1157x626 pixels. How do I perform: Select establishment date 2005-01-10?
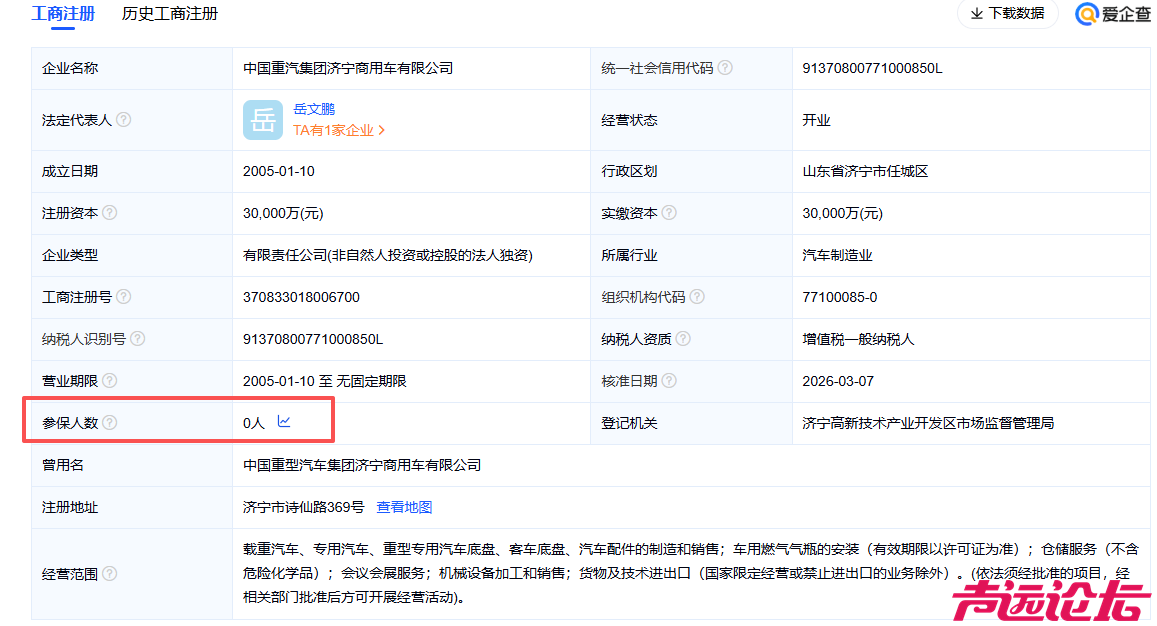279,171
